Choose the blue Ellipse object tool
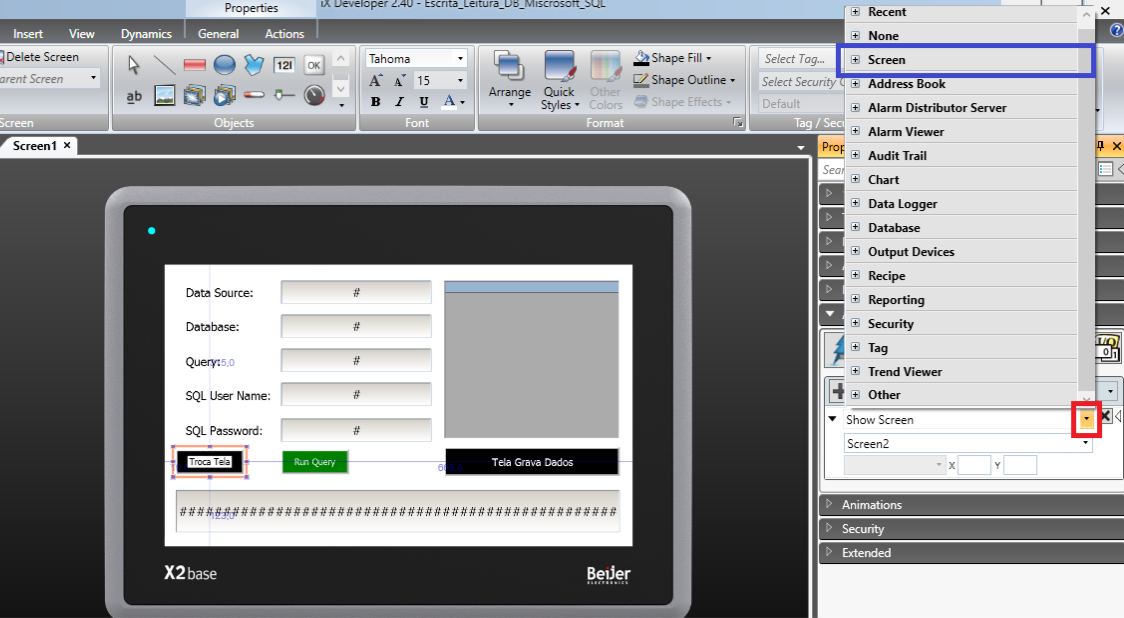The height and width of the screenshot is (618, 1124). pyautogui.click(x=225, y=65)
